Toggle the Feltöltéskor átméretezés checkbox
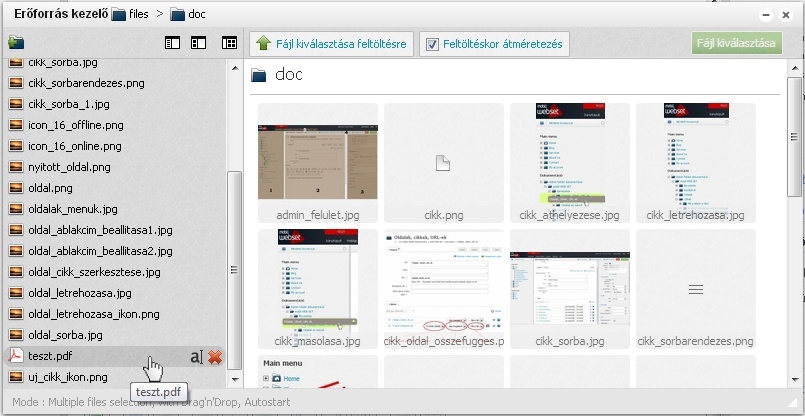This screenshot has width=805, height=416. [x=432, y=44]
